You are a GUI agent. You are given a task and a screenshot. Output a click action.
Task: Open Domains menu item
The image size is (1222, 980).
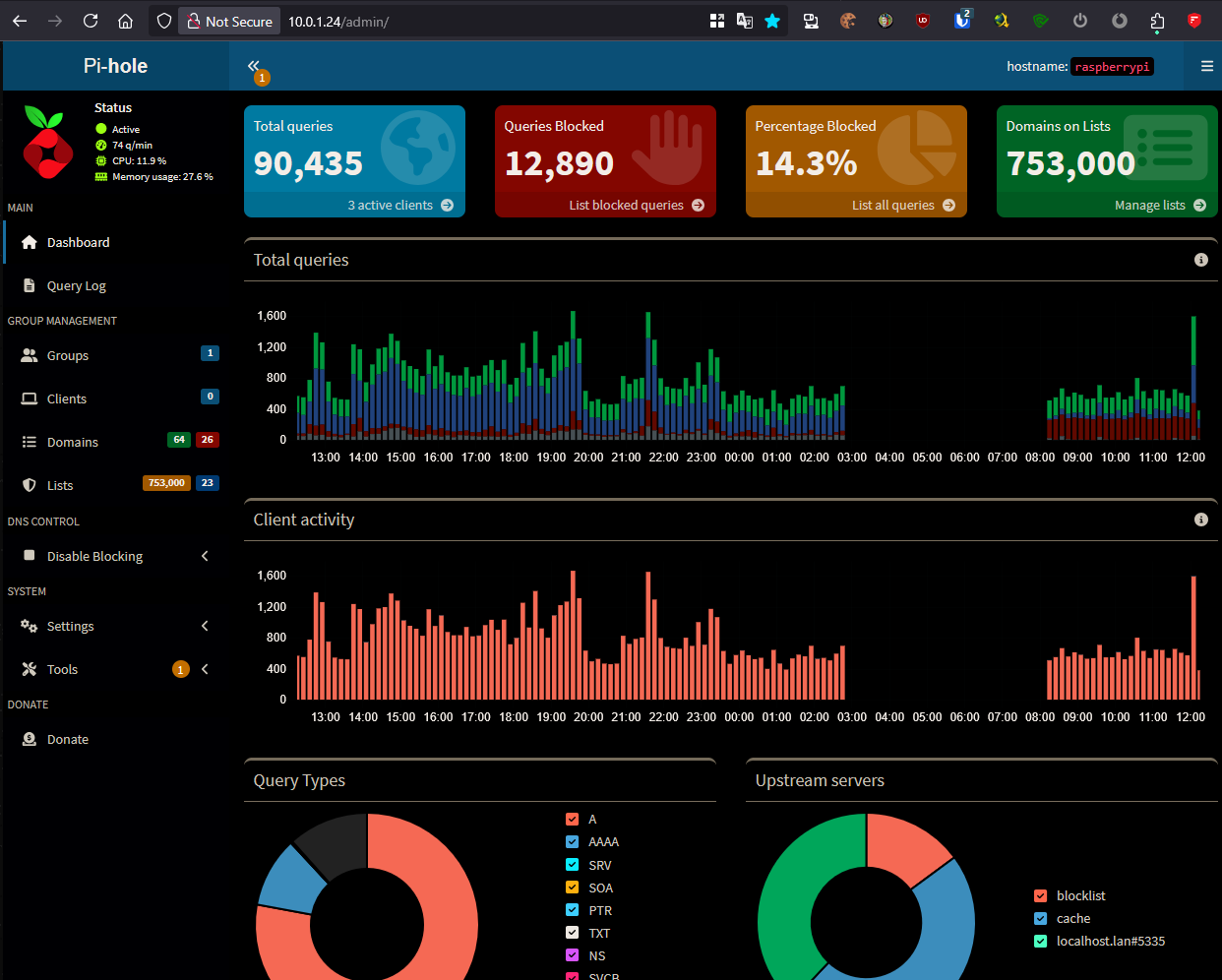[x=116, y=442]
